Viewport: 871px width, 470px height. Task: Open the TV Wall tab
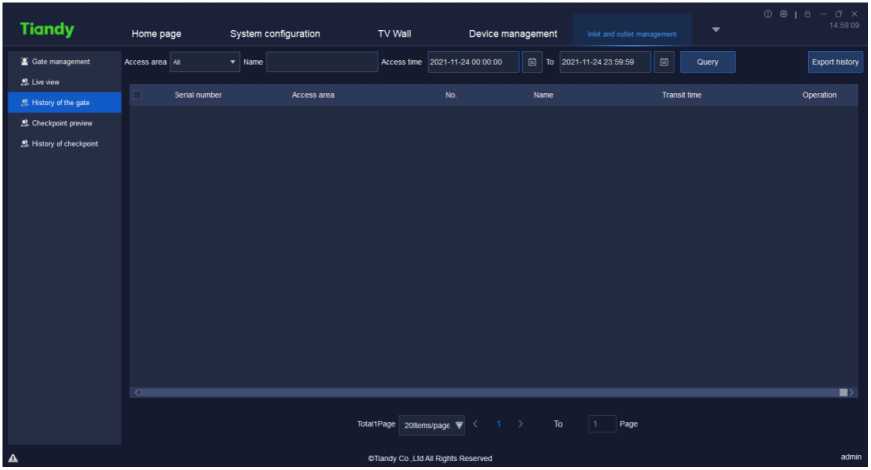pos(394,34)
